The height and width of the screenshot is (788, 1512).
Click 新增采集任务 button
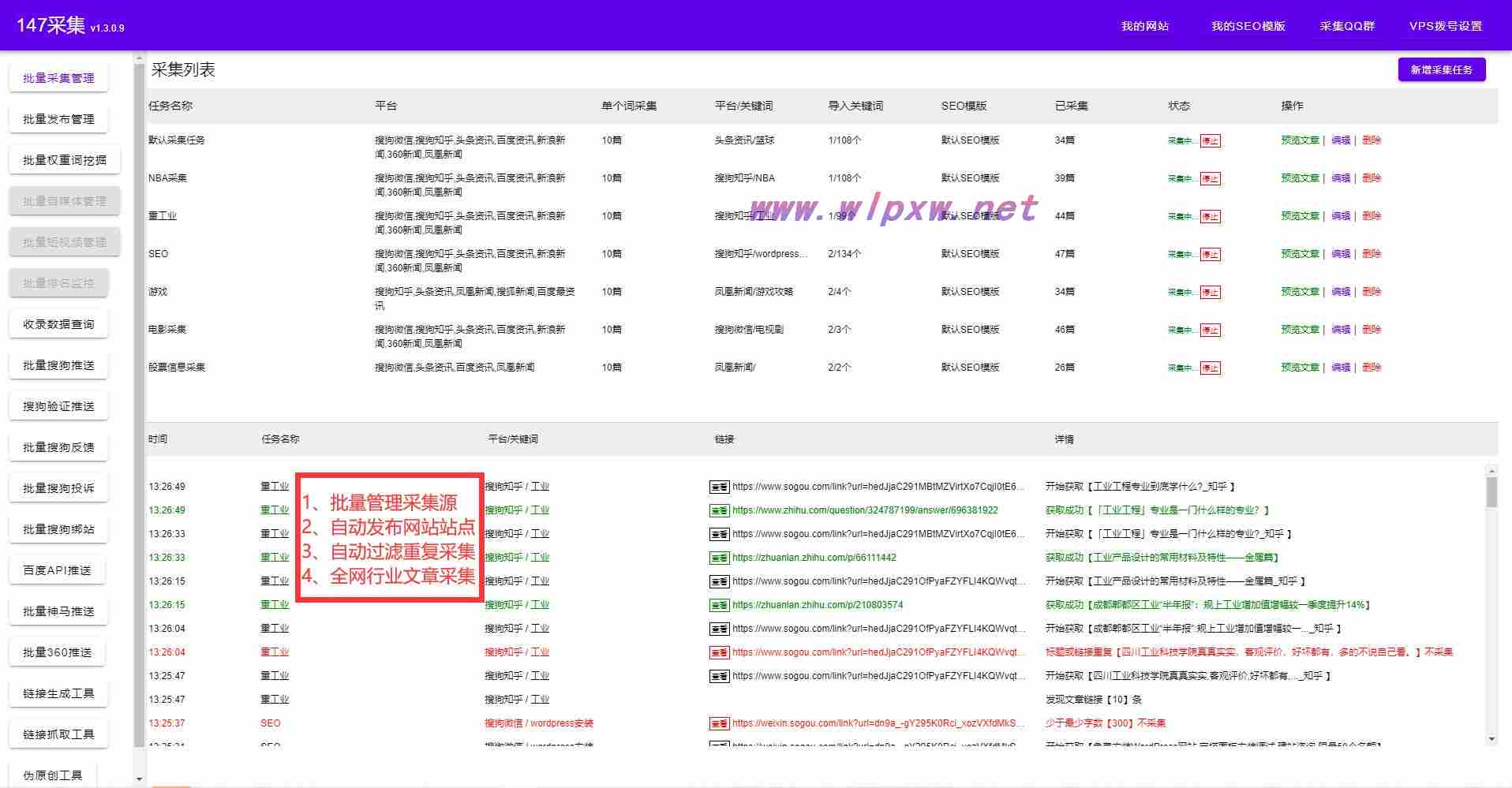point(1441,69)
